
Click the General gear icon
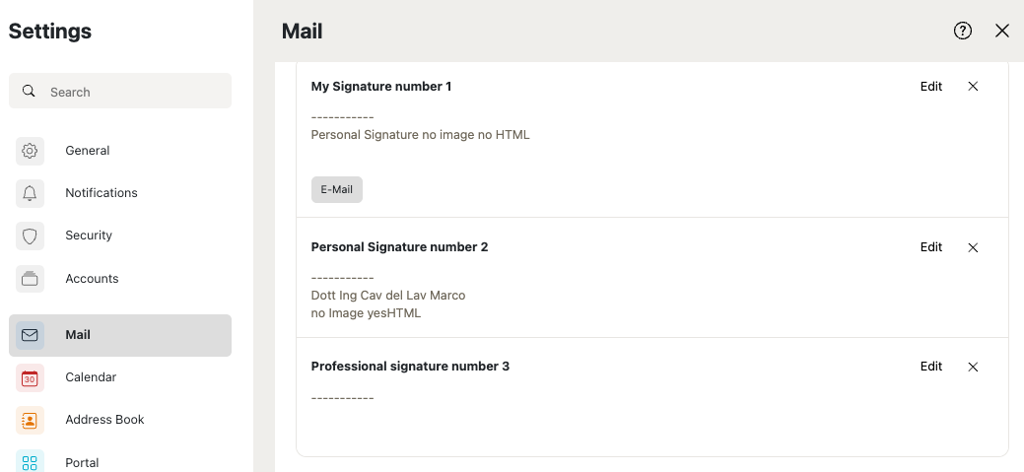30,151
